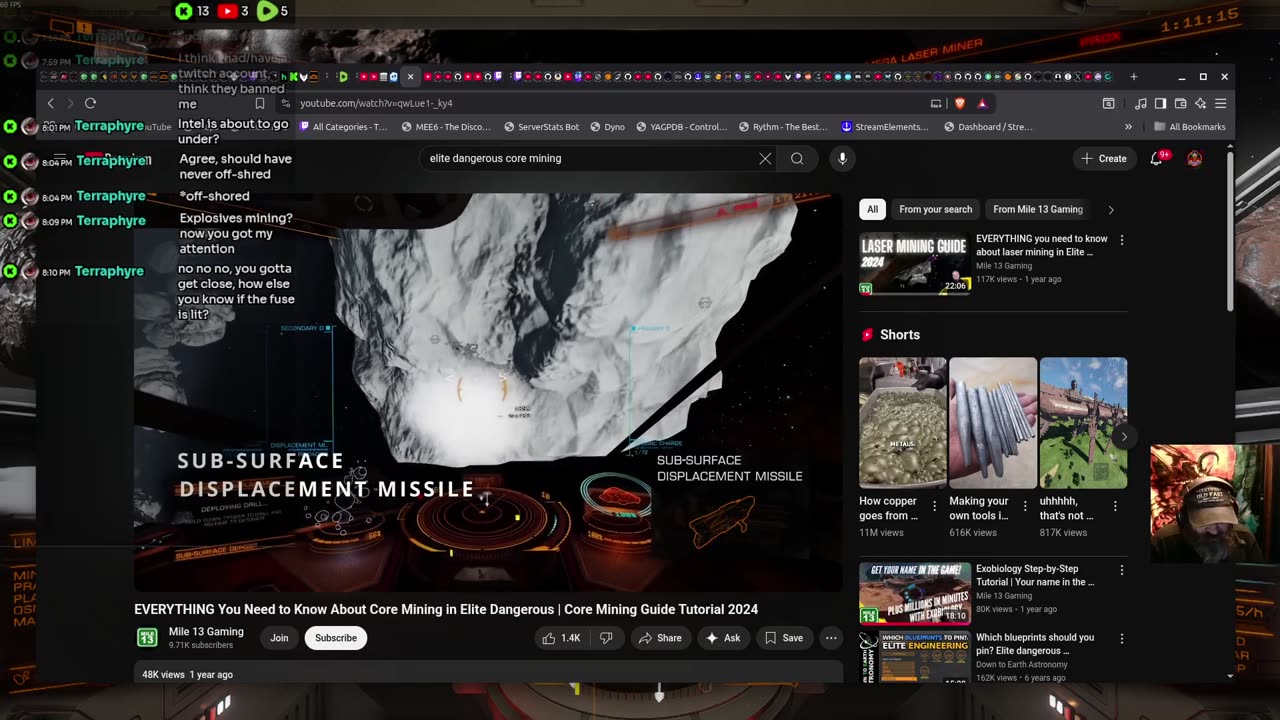Open options for the blueprints video

point(1122,638)
